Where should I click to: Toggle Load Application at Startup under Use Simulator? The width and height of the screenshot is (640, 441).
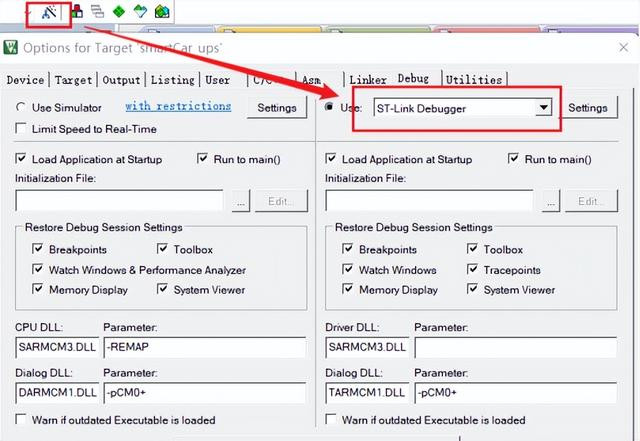click(20, 158)
